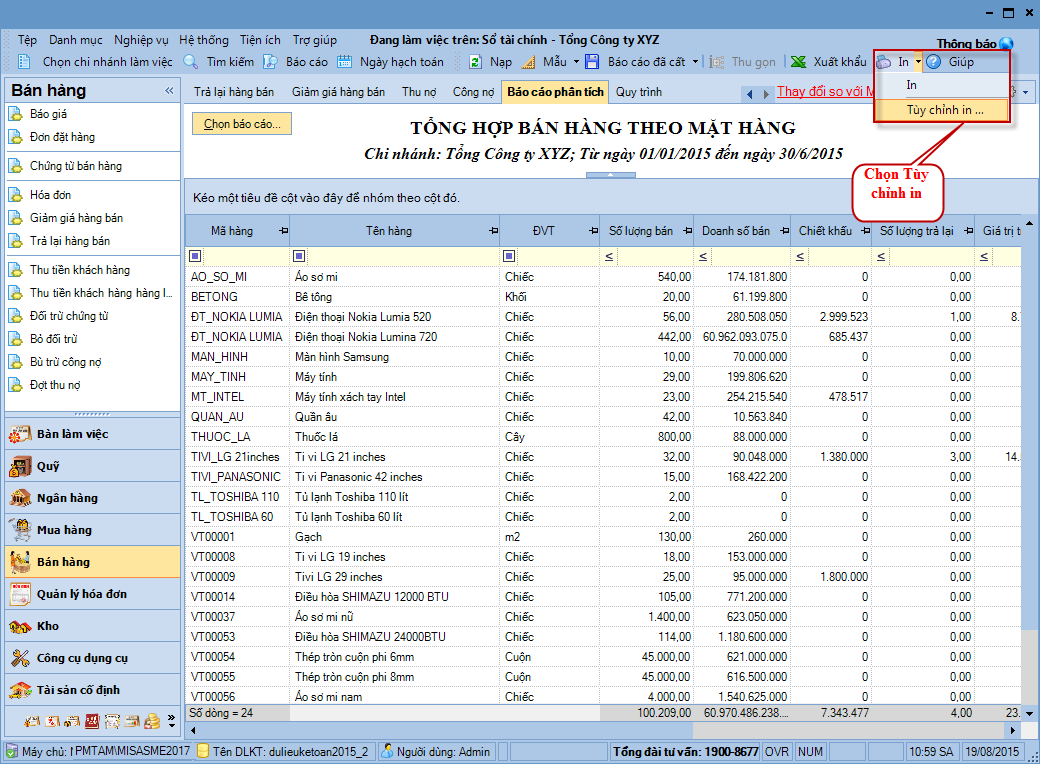Expand the Mẫu dropdown arrow
Image resolution: width=1040 pixels, height=764 pixels.
click(576, 62)
